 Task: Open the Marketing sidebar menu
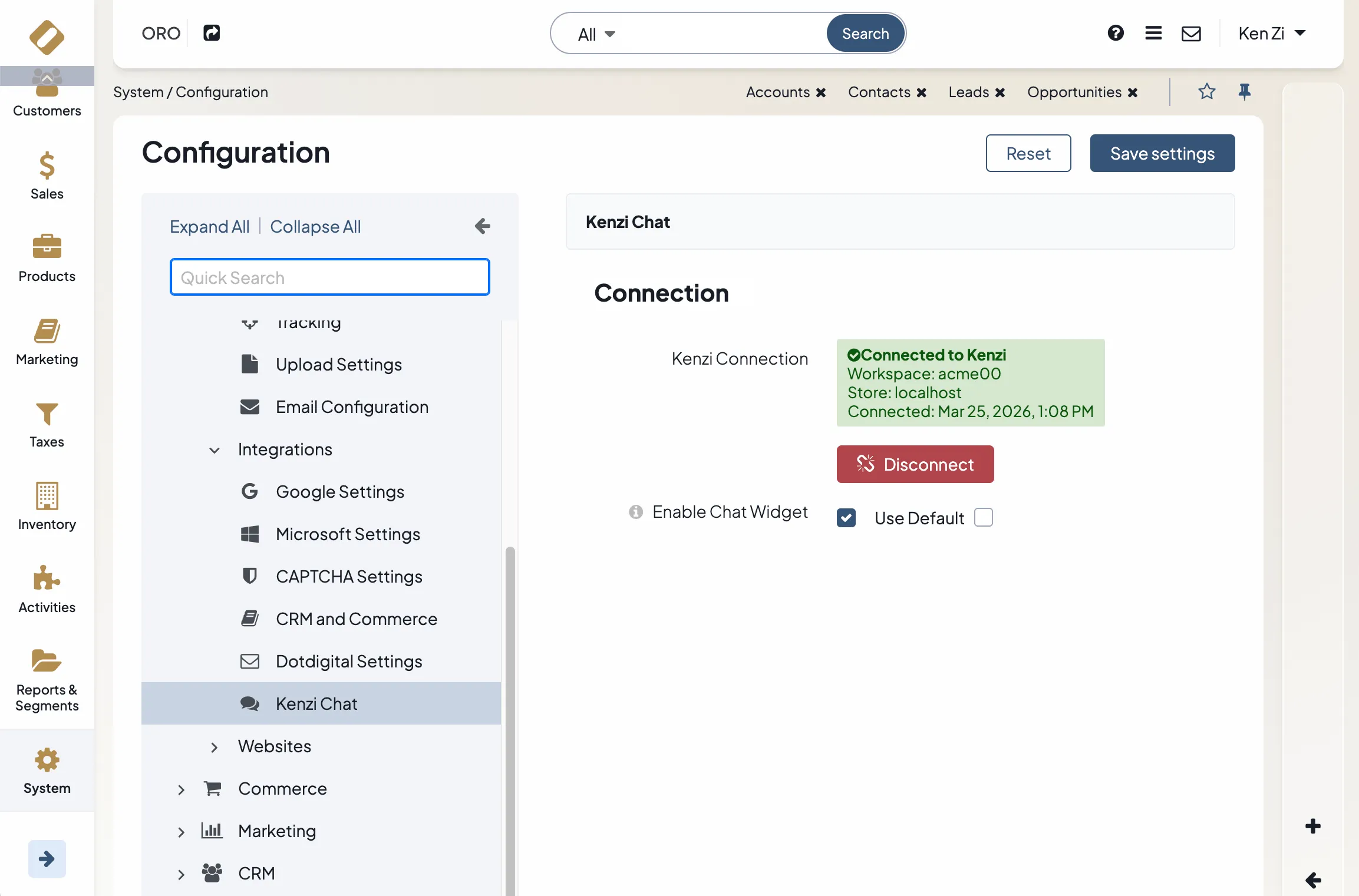pos(47,342)
